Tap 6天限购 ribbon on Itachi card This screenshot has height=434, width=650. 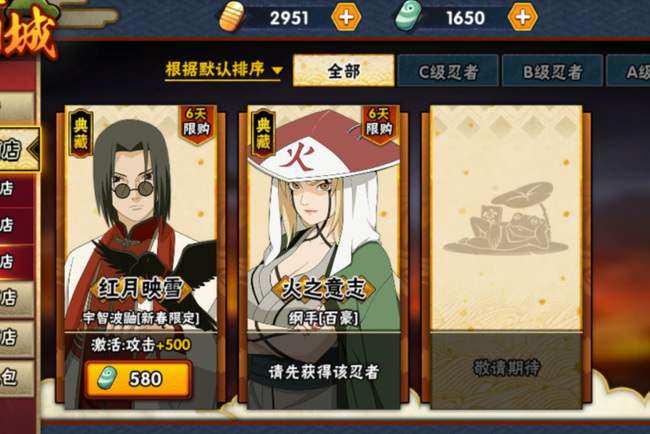197,124
